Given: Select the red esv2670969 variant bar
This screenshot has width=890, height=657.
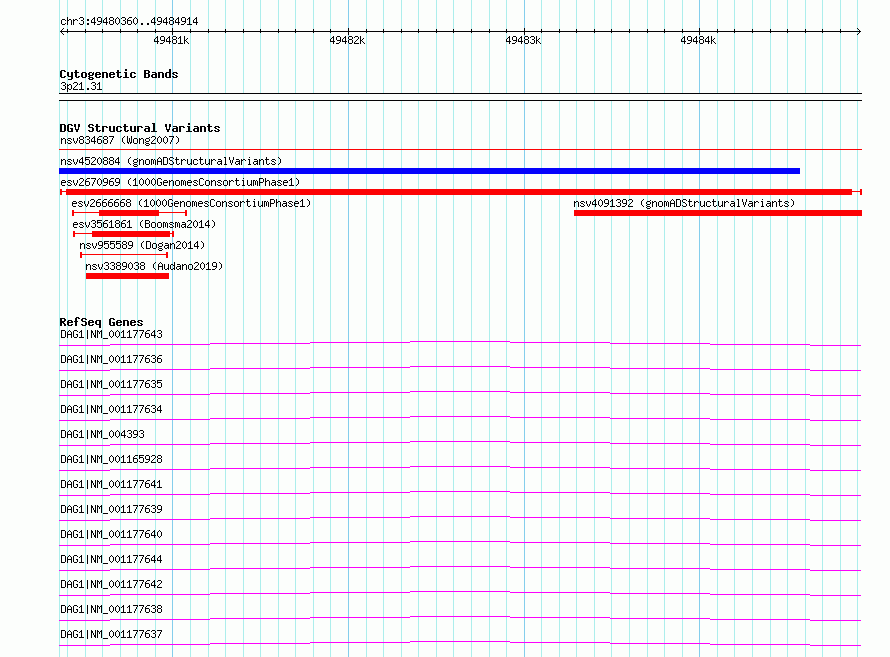Looking at the screenshot, I should pos(461,192).
